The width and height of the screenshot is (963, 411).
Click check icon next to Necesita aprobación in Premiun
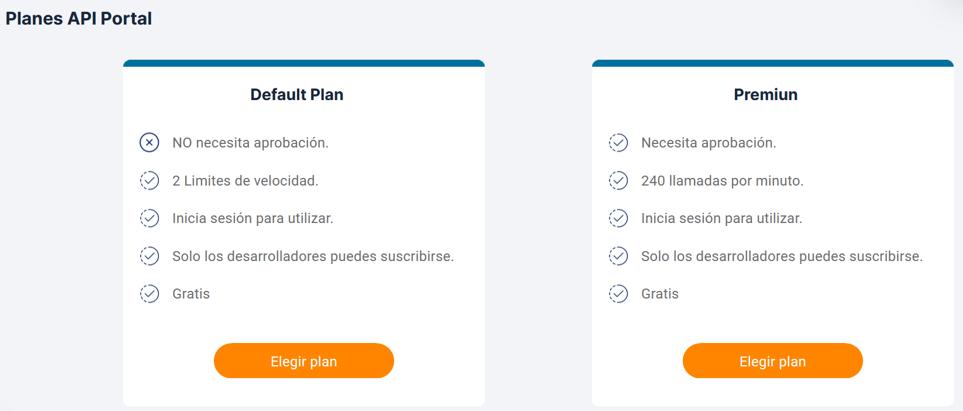pos(618,143)
